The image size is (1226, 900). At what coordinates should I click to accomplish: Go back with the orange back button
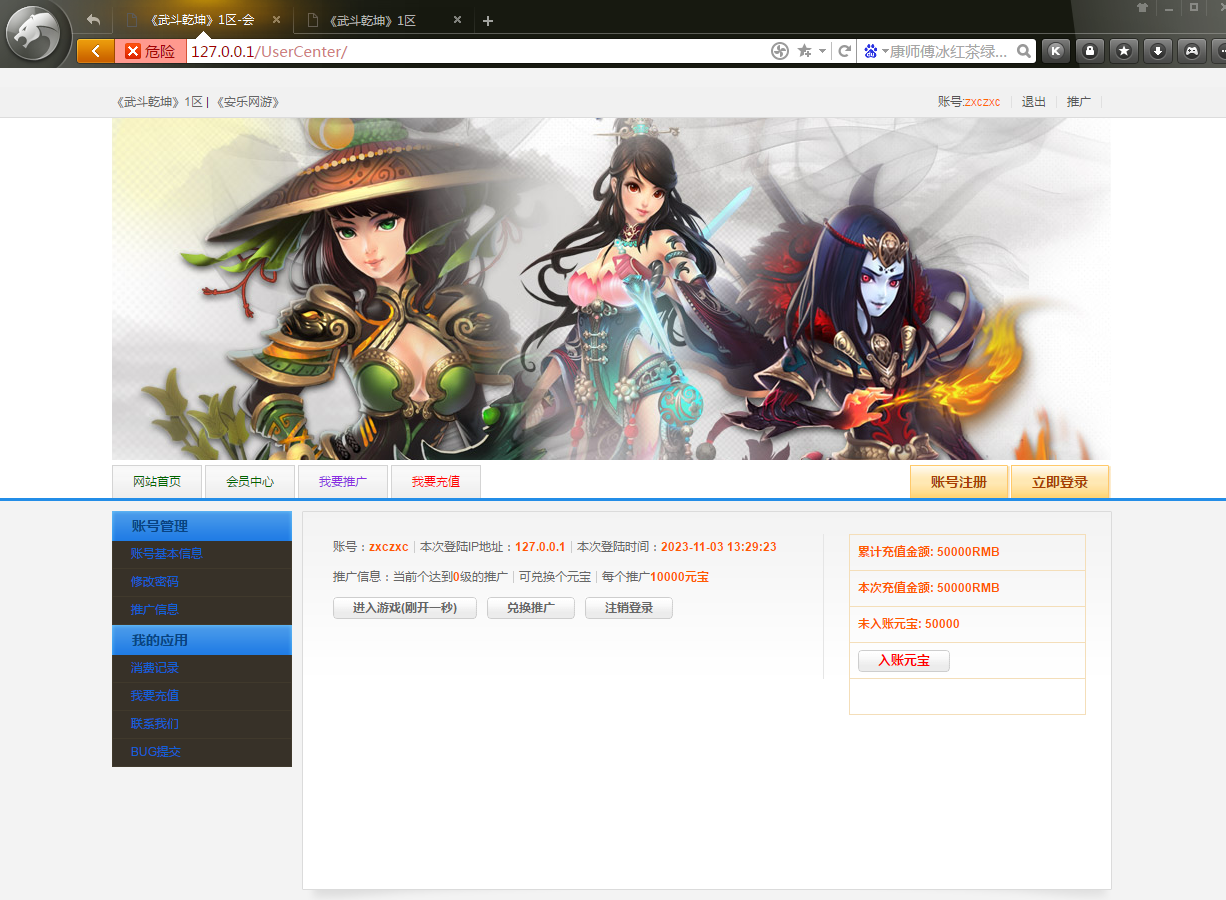[x=95, y=51]
